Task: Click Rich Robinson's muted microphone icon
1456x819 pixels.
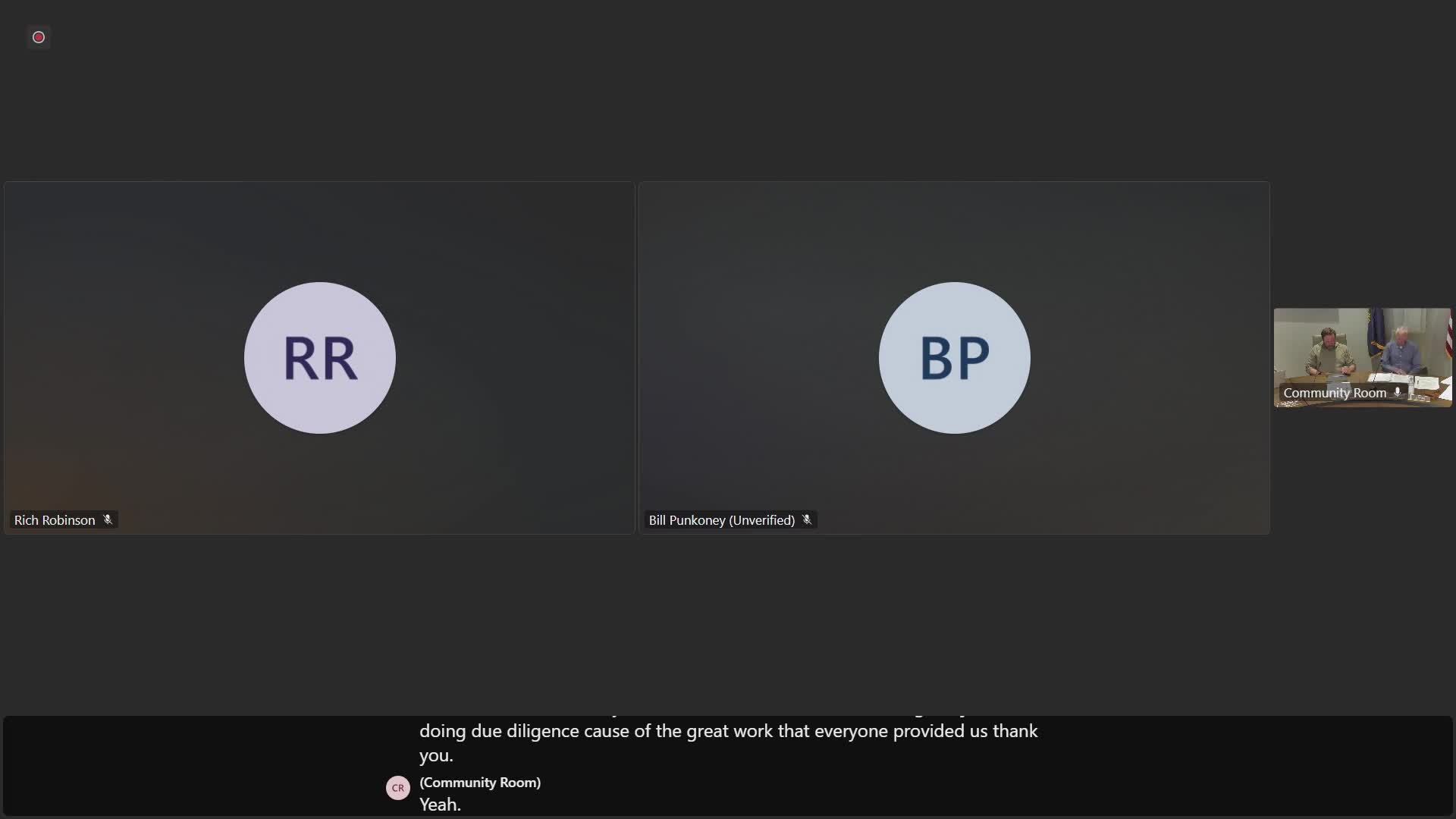Action: [x=108, y=519]
